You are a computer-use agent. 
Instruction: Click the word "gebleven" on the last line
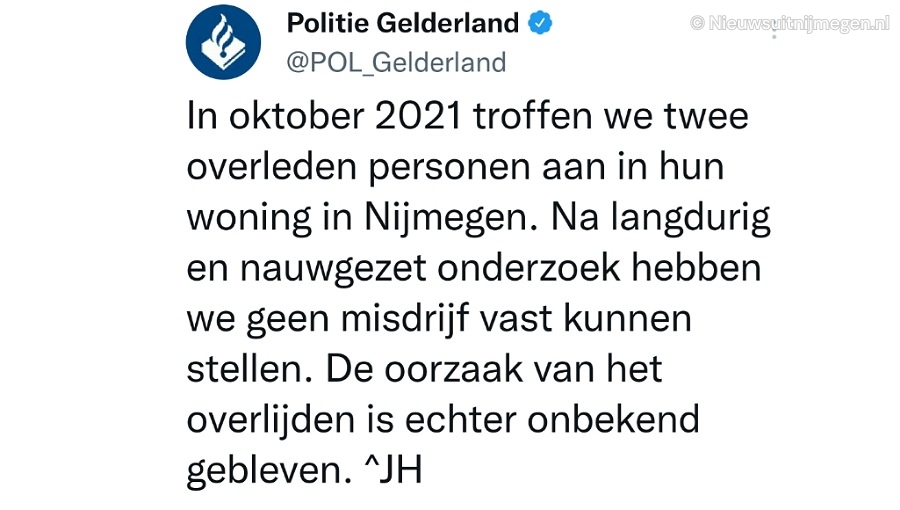tap(269, 472)
